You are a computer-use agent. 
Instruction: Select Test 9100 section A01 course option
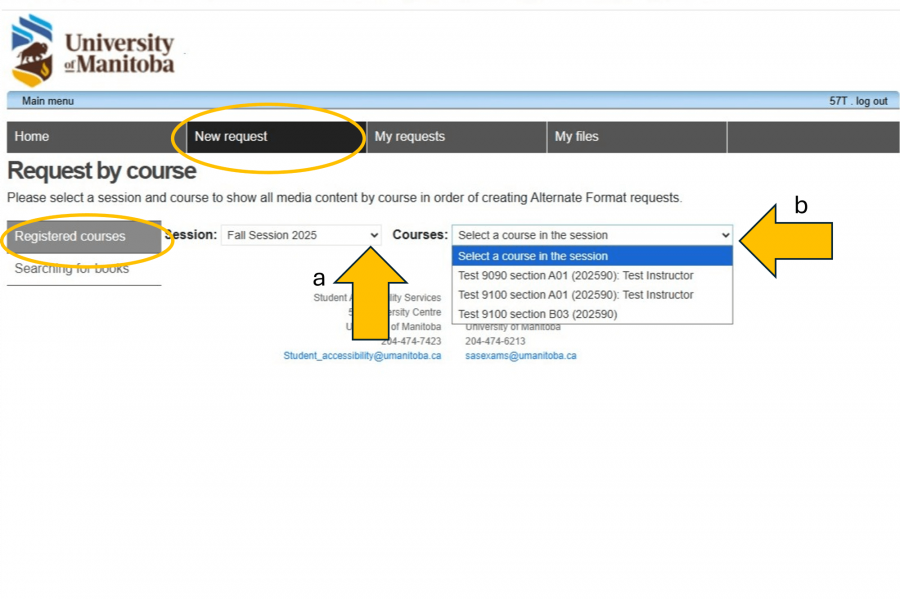[575, 295]
